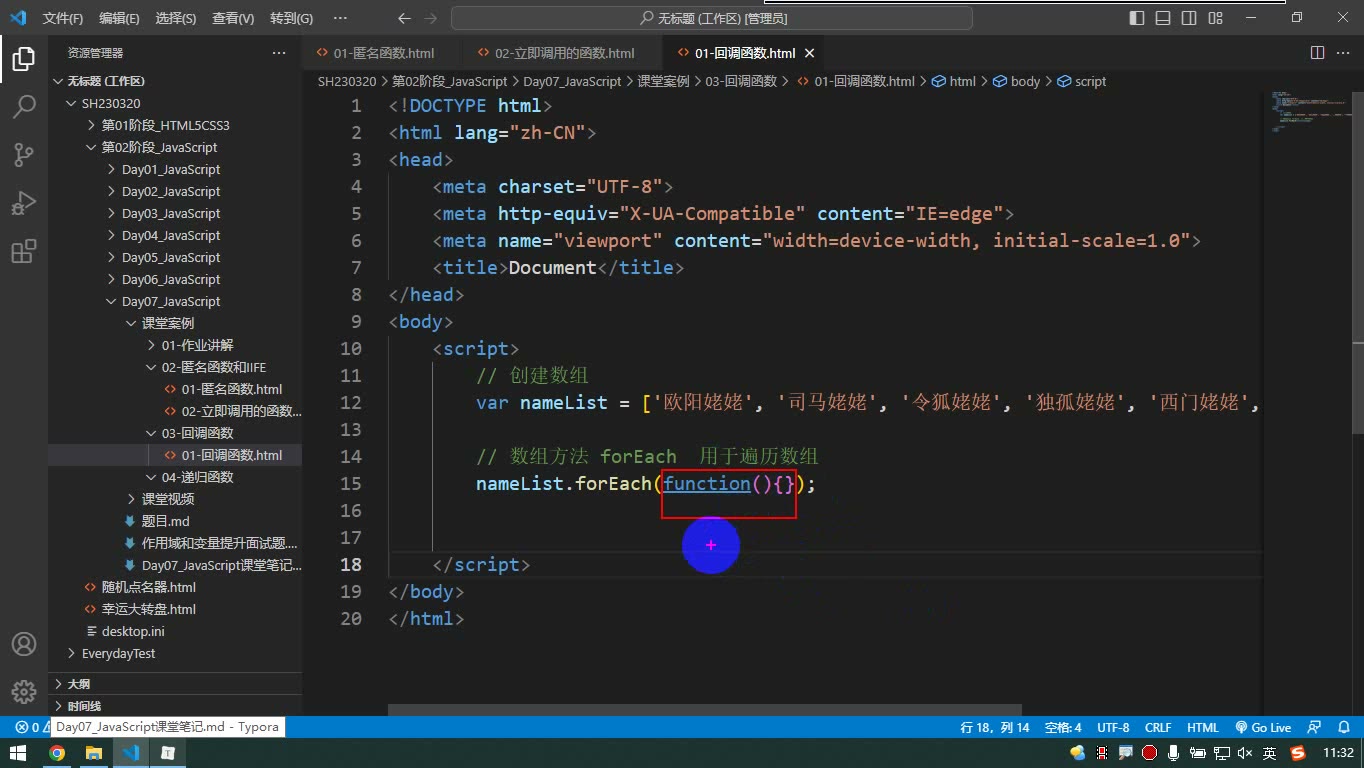Click the red record icon in the system tray
Viewport: 1364px width, 768px height.
1150,753
